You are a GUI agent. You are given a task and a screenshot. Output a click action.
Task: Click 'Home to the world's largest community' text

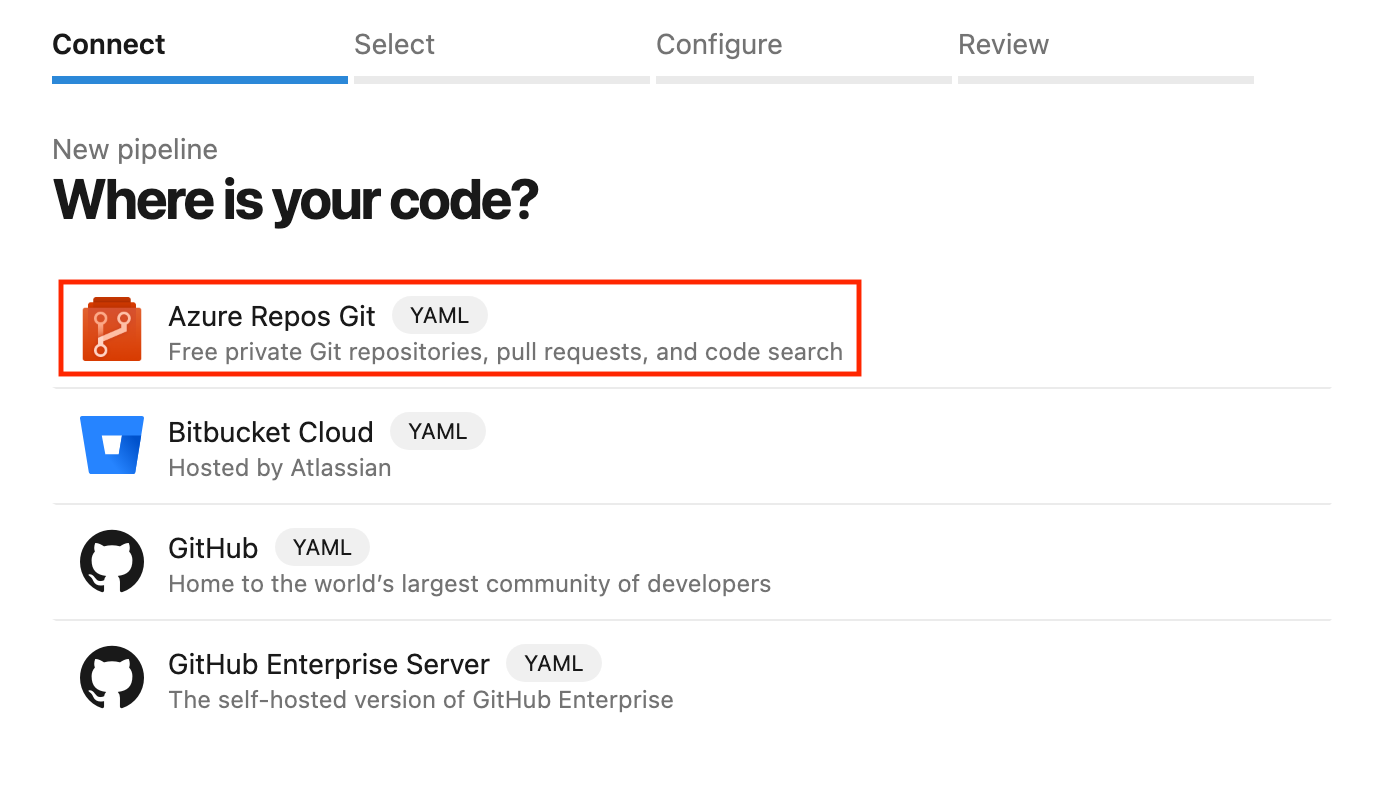tap(470, 584)
